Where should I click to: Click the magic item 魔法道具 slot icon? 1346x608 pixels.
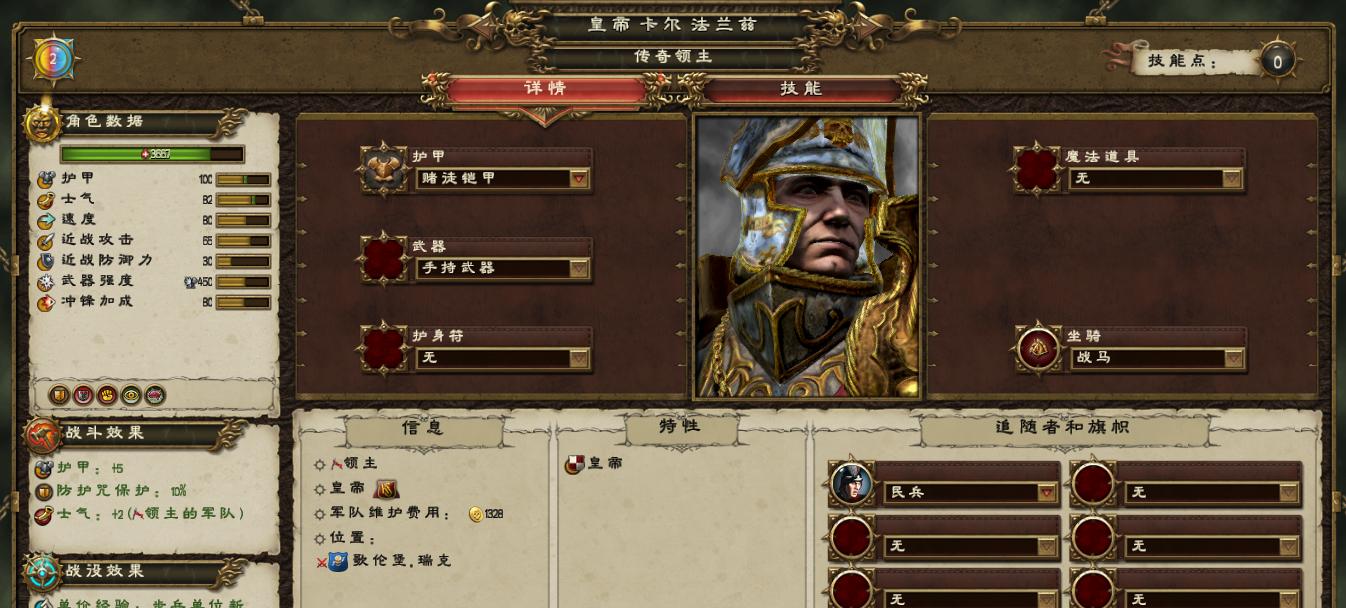click(x=1037, y=169)
